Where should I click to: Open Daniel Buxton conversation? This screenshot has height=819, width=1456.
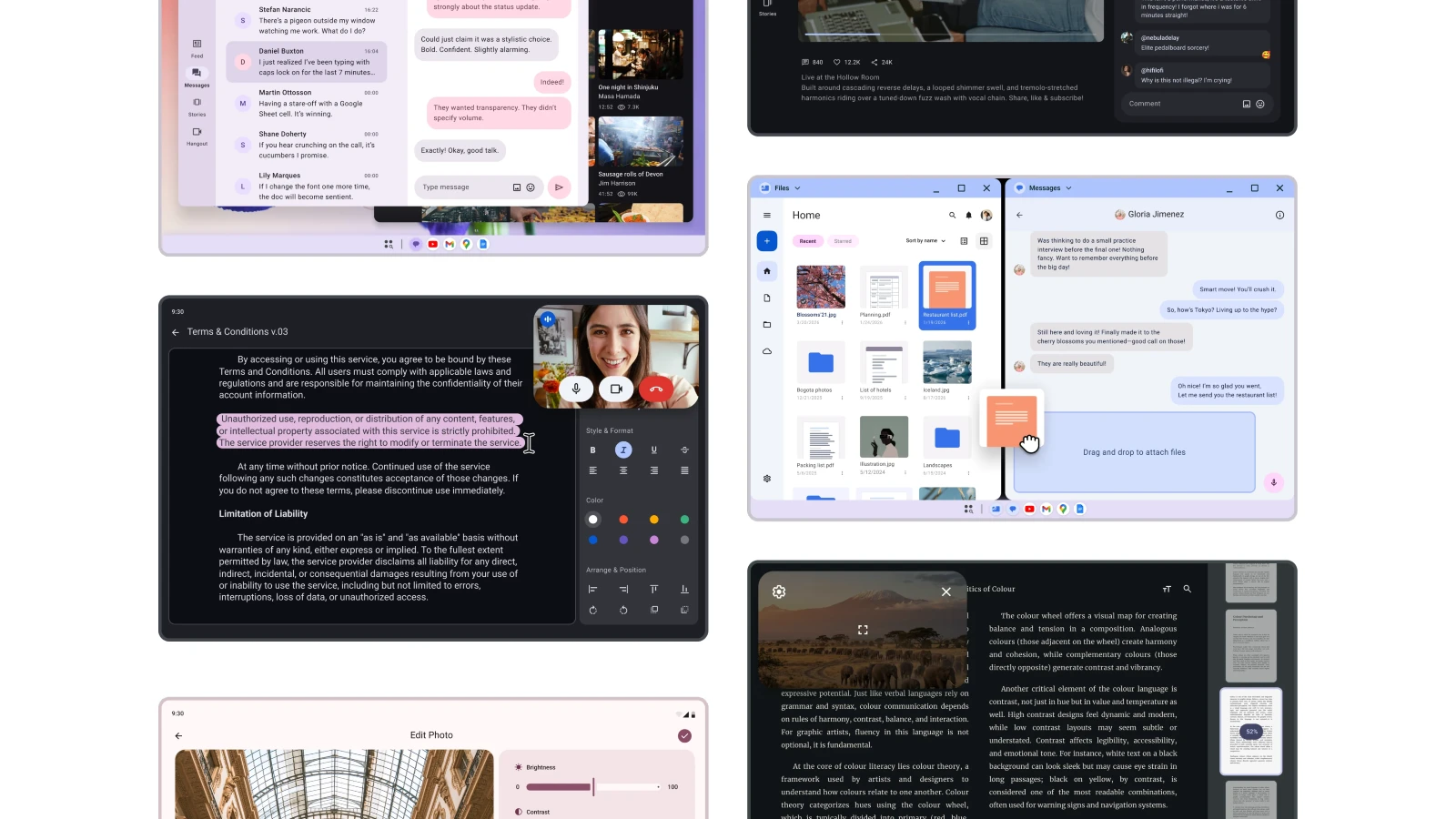click(x=306, y=62)
